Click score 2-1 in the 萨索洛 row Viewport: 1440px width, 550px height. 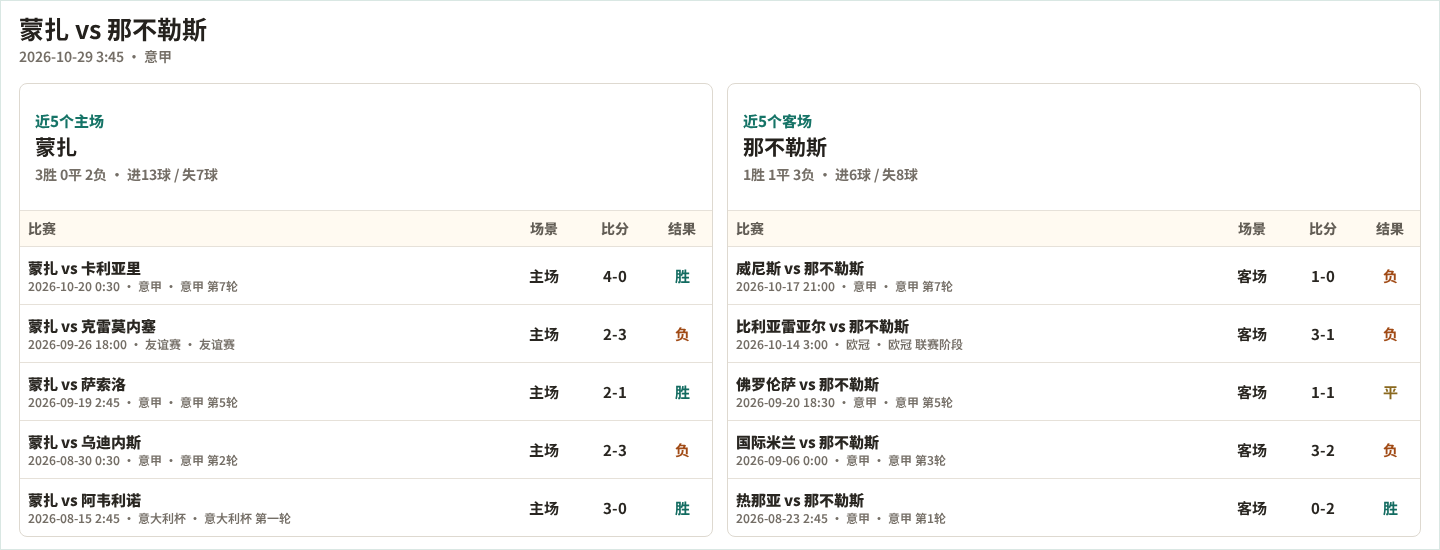(x=615, y=392)
